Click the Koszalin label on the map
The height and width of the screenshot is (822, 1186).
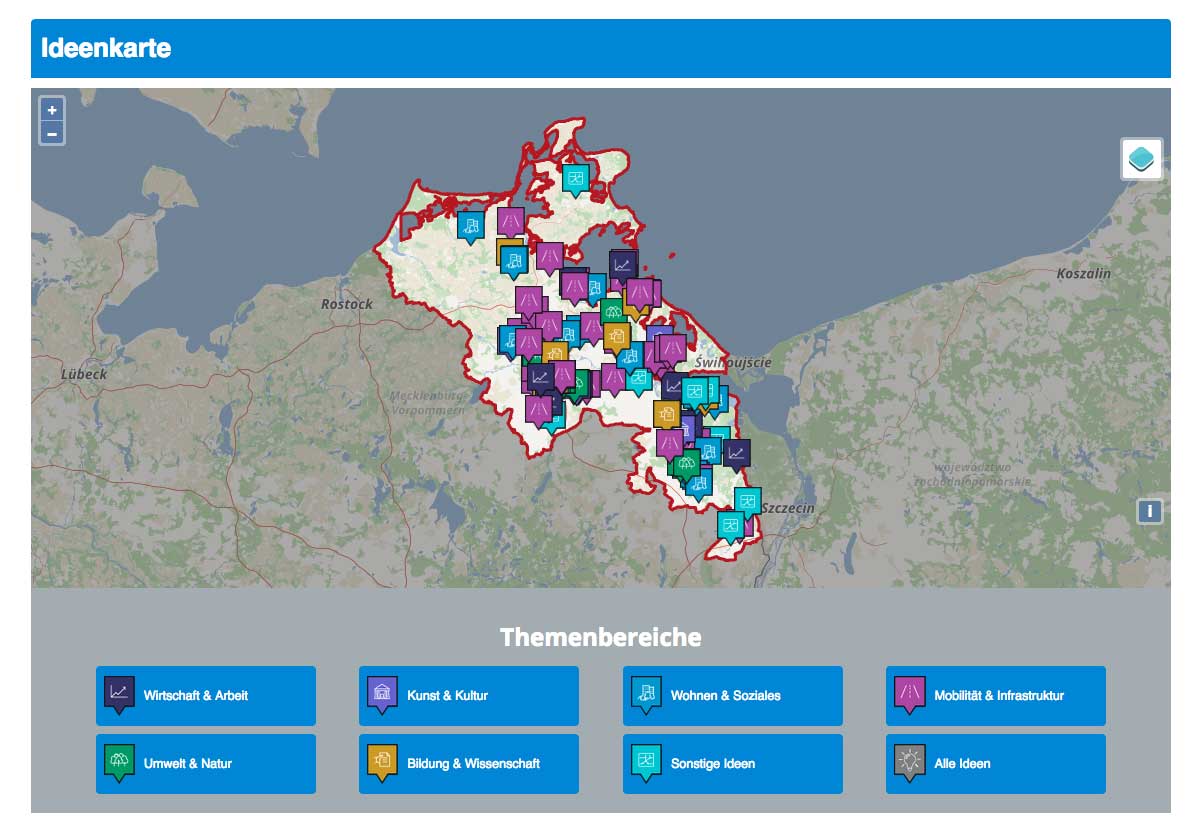point(1087,272)
